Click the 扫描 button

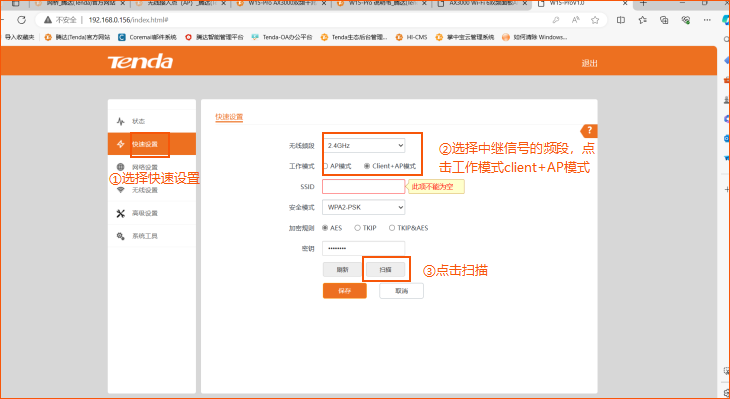click(385, 270)
